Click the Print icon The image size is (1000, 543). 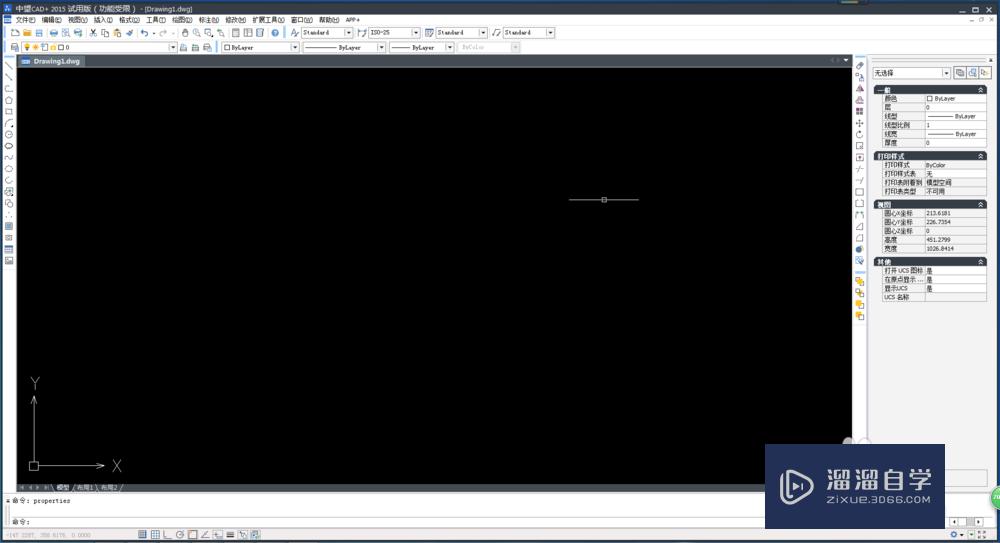[54, 33]
